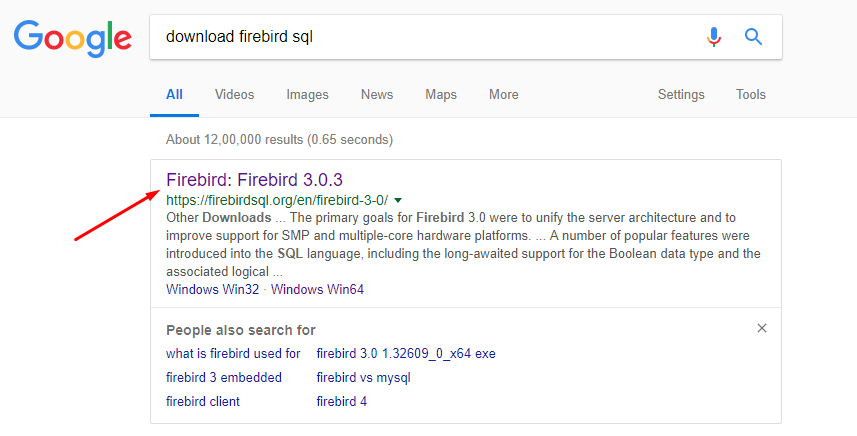Open the Windows Win32 sitelink
857x436 pixels.
212,290
